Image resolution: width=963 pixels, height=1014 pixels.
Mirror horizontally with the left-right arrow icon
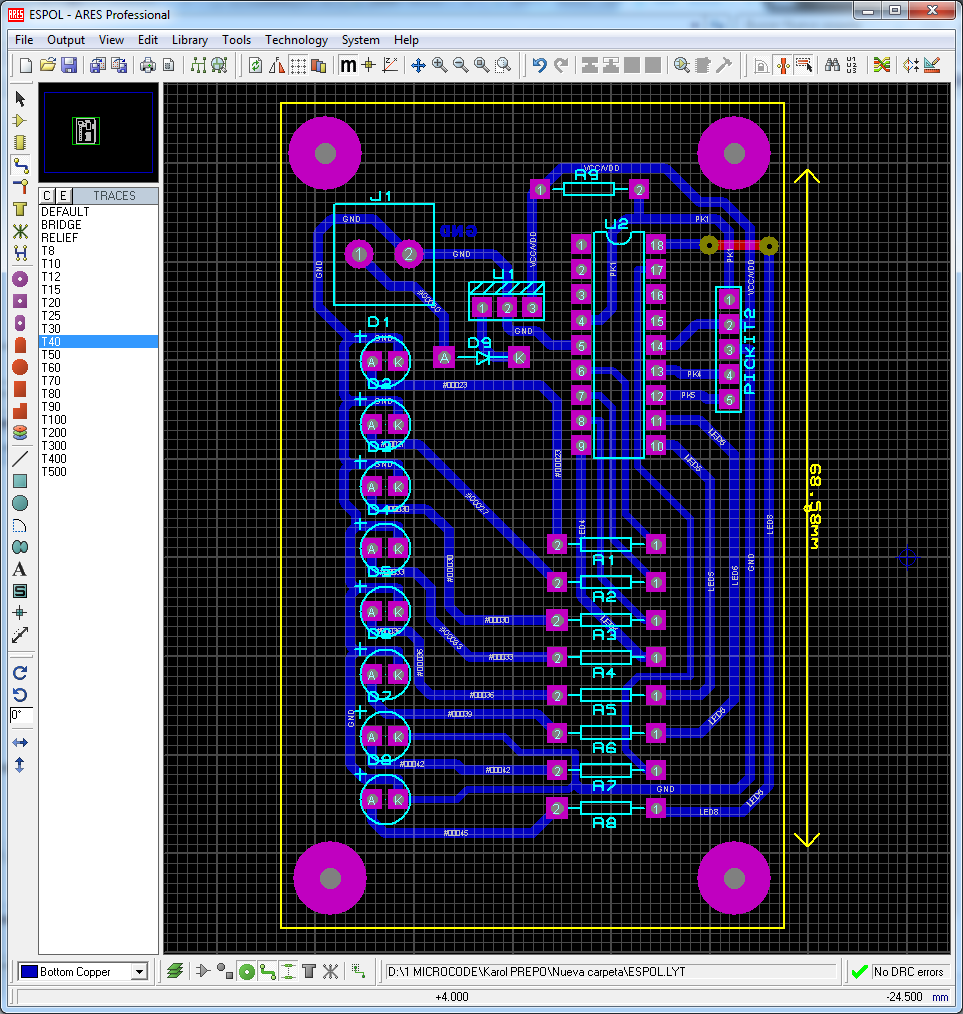pos(20,742)
